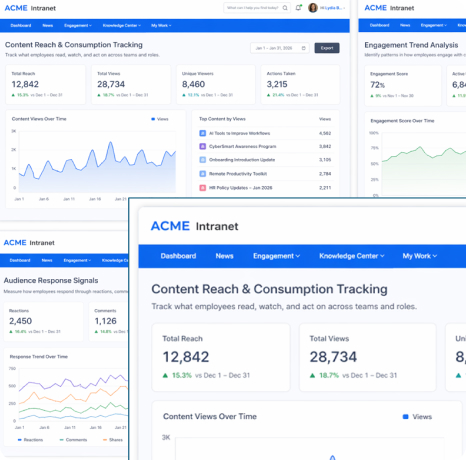This screenshot has height=460, width=466.
Task: Open Remote Productivity Toolkit content link
Action: 238,174
